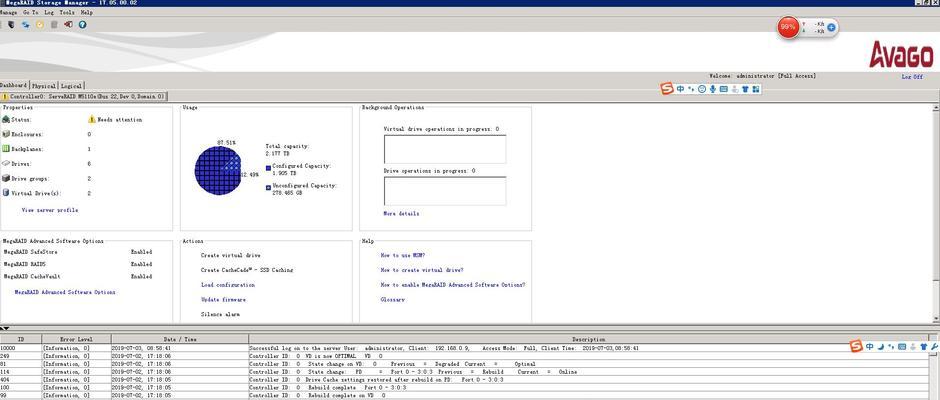
Task: Click the red 99% floating ball
Action: tap(788, 27)
